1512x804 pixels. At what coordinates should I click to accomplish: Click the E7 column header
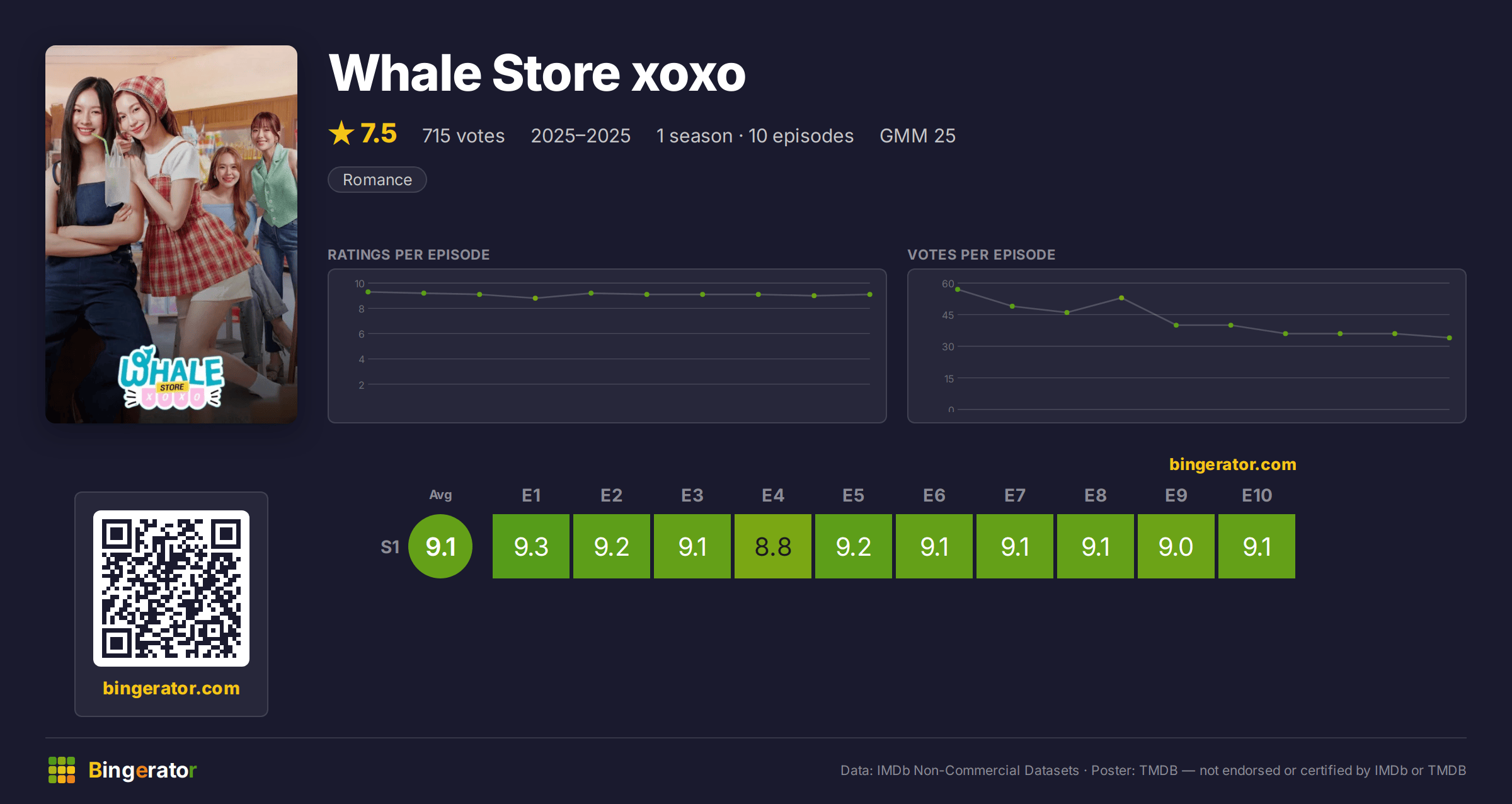coord(1015,495)
